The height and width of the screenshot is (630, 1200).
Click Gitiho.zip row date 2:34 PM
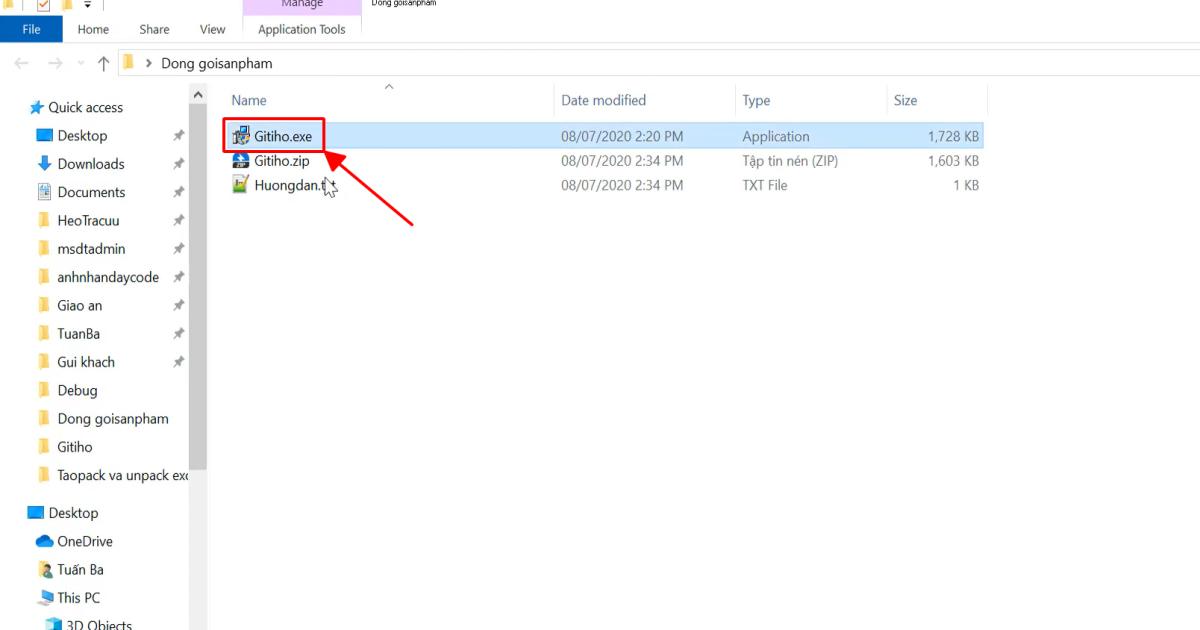coord(622,160)
